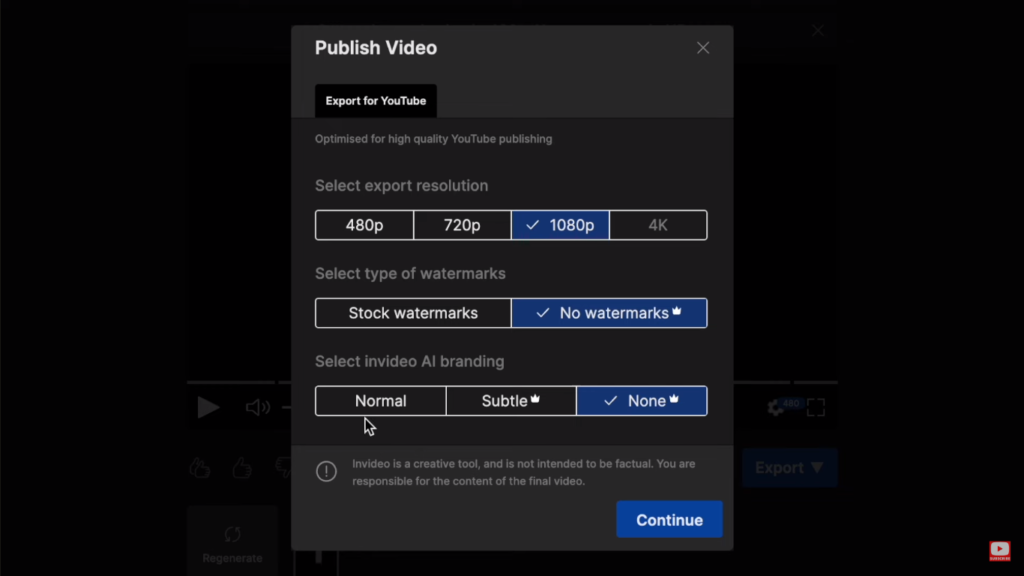Open the Export dropdown
Screen dimensions: 1024x576
pyautogui.click(x=789, y=468)
